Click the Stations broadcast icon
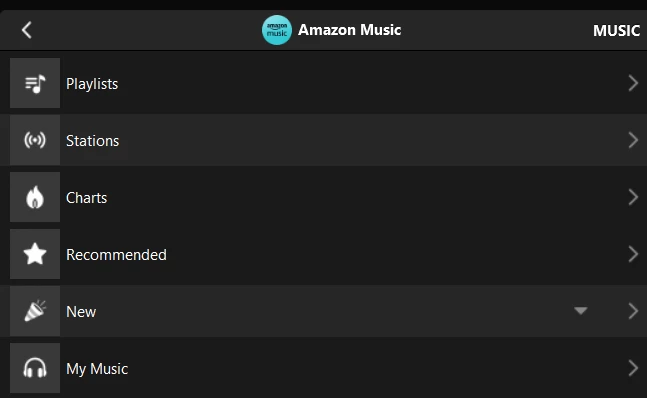Screen dimensions: 647x398 tap(35, 140)
